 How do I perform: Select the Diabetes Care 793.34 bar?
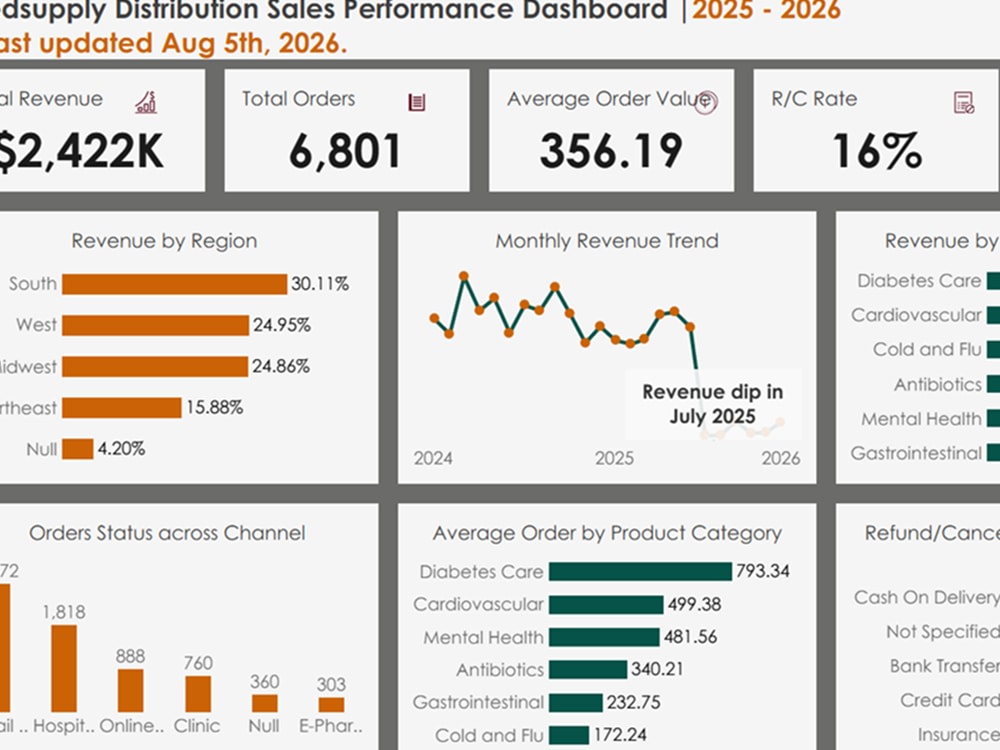[640, 571]
